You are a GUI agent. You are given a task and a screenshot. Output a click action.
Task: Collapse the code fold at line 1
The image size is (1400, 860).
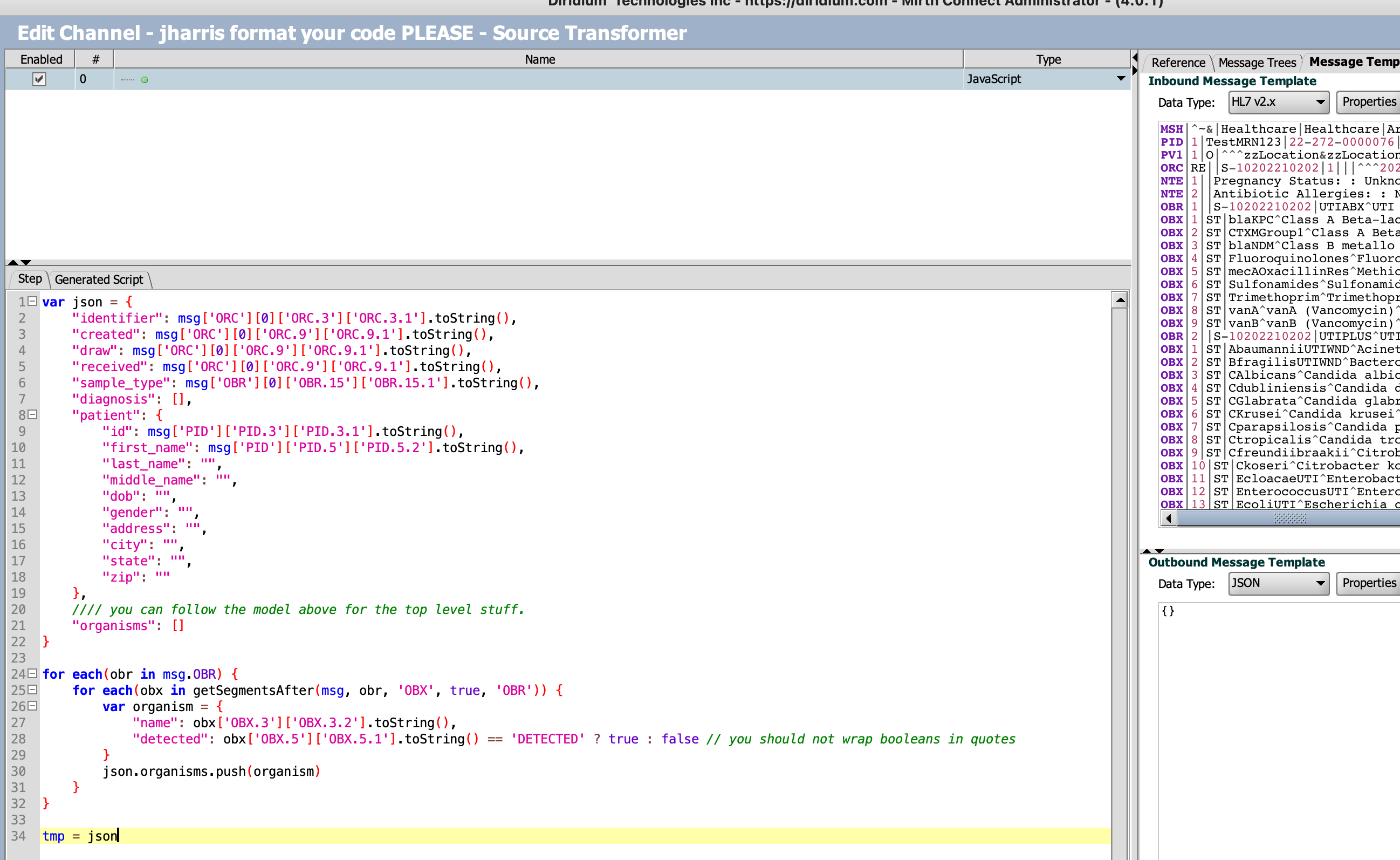click(32, 301)
